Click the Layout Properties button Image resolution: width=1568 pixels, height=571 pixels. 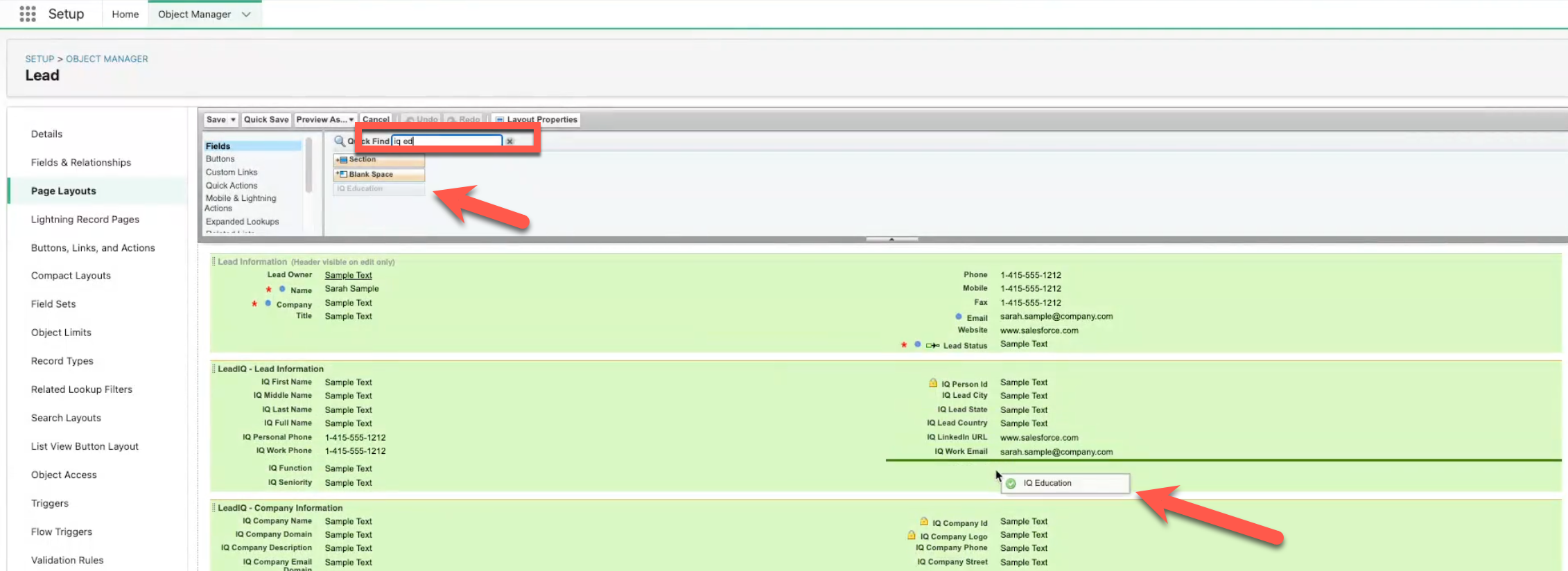point(536,119)
